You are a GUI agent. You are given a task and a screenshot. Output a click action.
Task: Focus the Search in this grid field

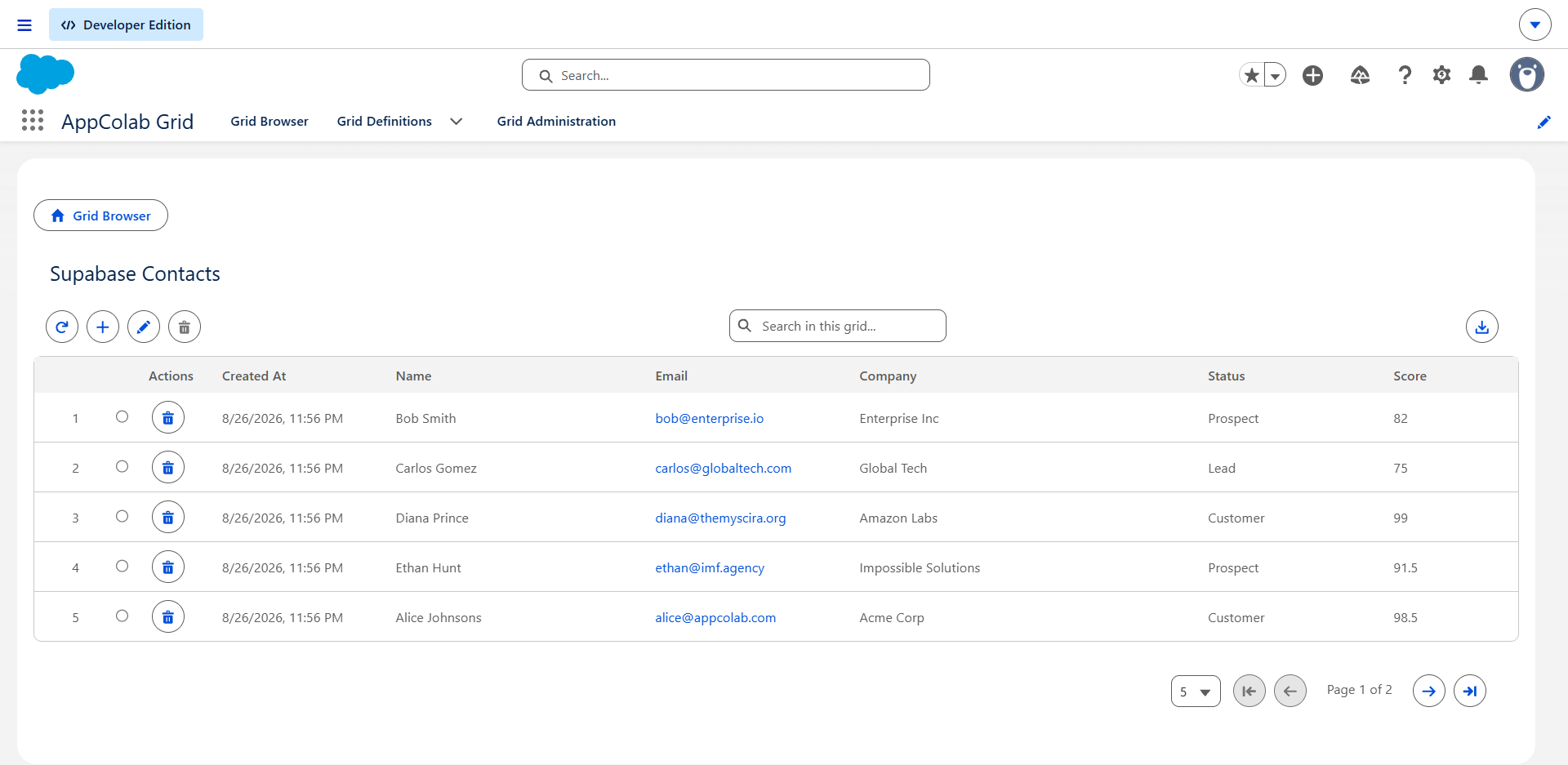837,326
